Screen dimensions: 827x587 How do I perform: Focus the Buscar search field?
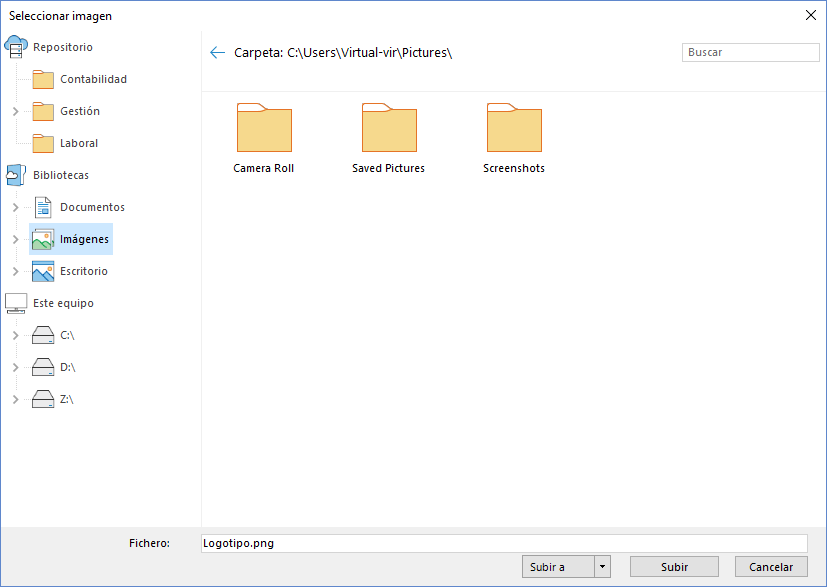[751, 52]
